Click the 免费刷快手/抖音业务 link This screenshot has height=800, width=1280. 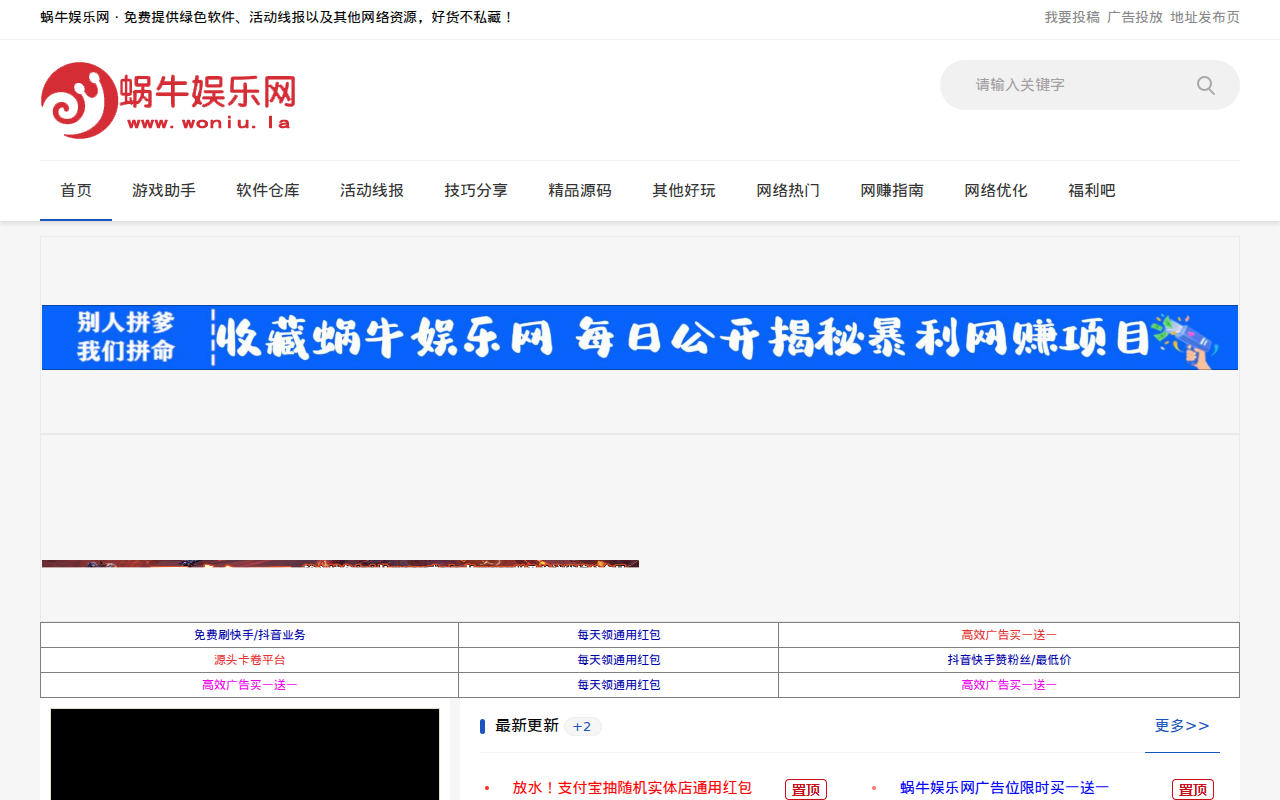coord(248,634)
